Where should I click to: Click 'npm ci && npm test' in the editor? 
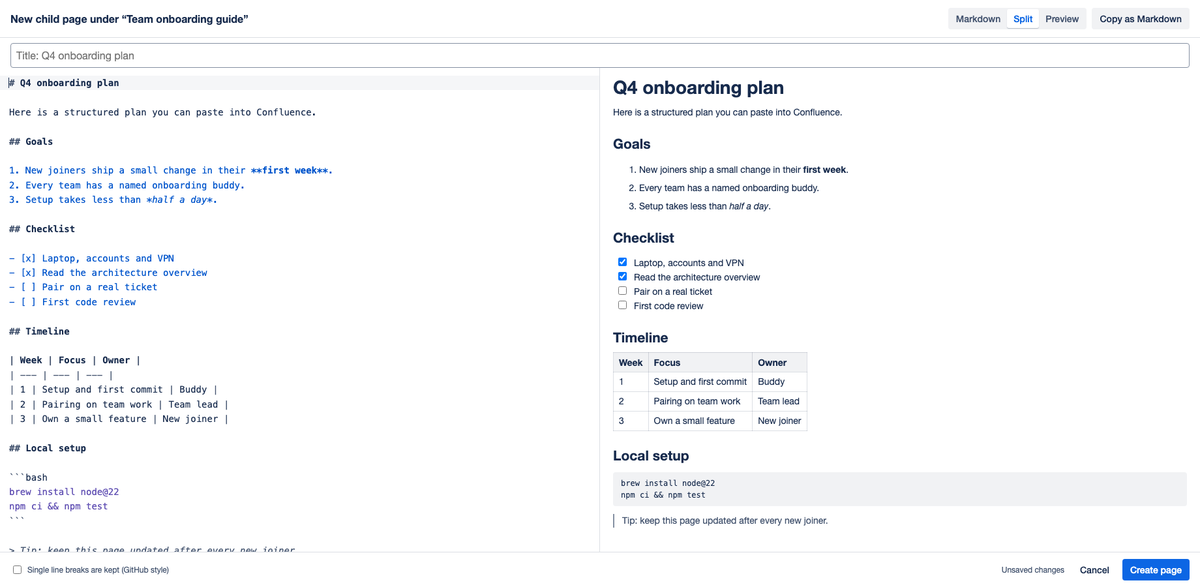pyautogui.click(x=58, y=506)
